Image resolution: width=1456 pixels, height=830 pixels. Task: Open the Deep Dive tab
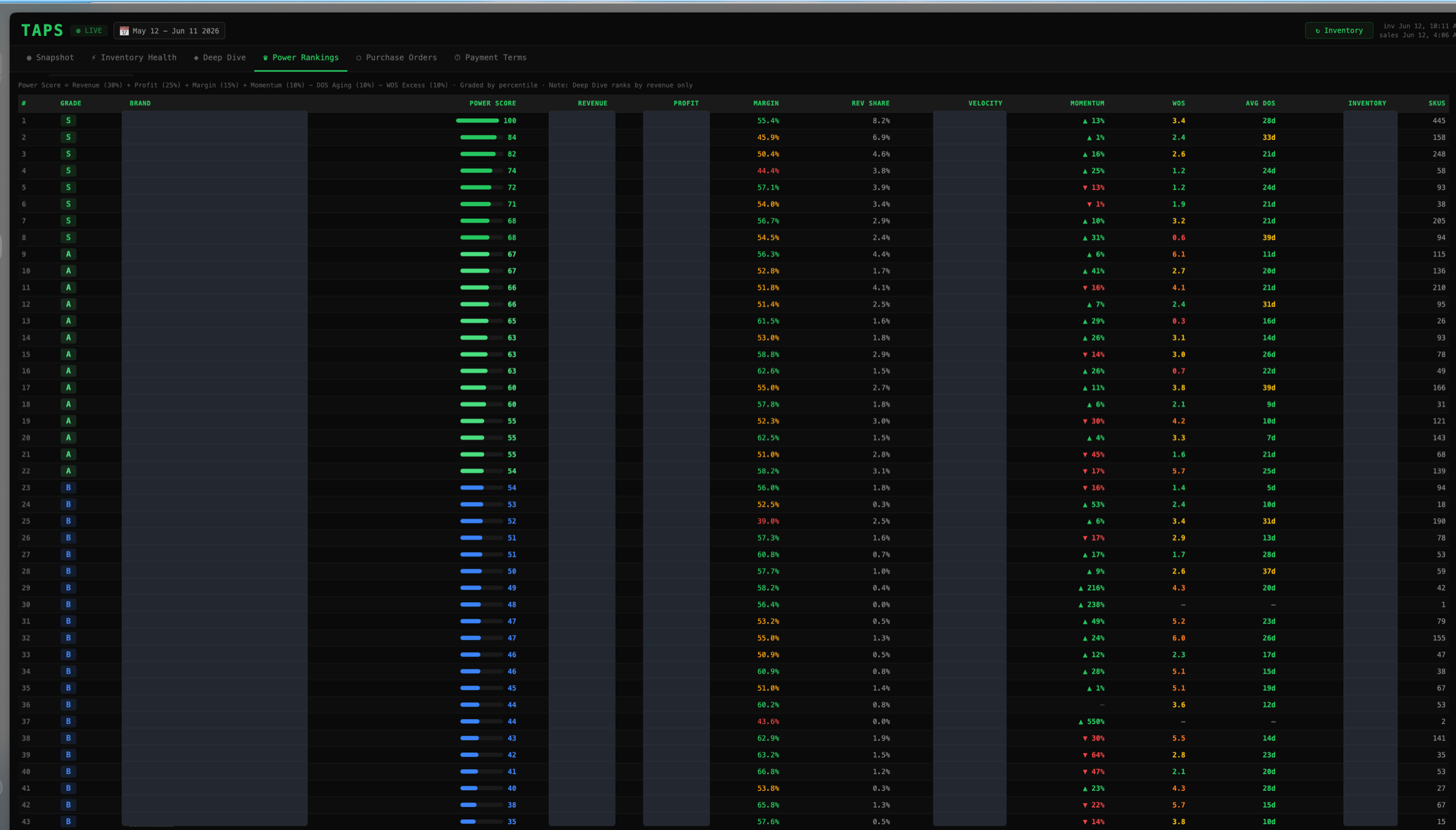[220, 58]
